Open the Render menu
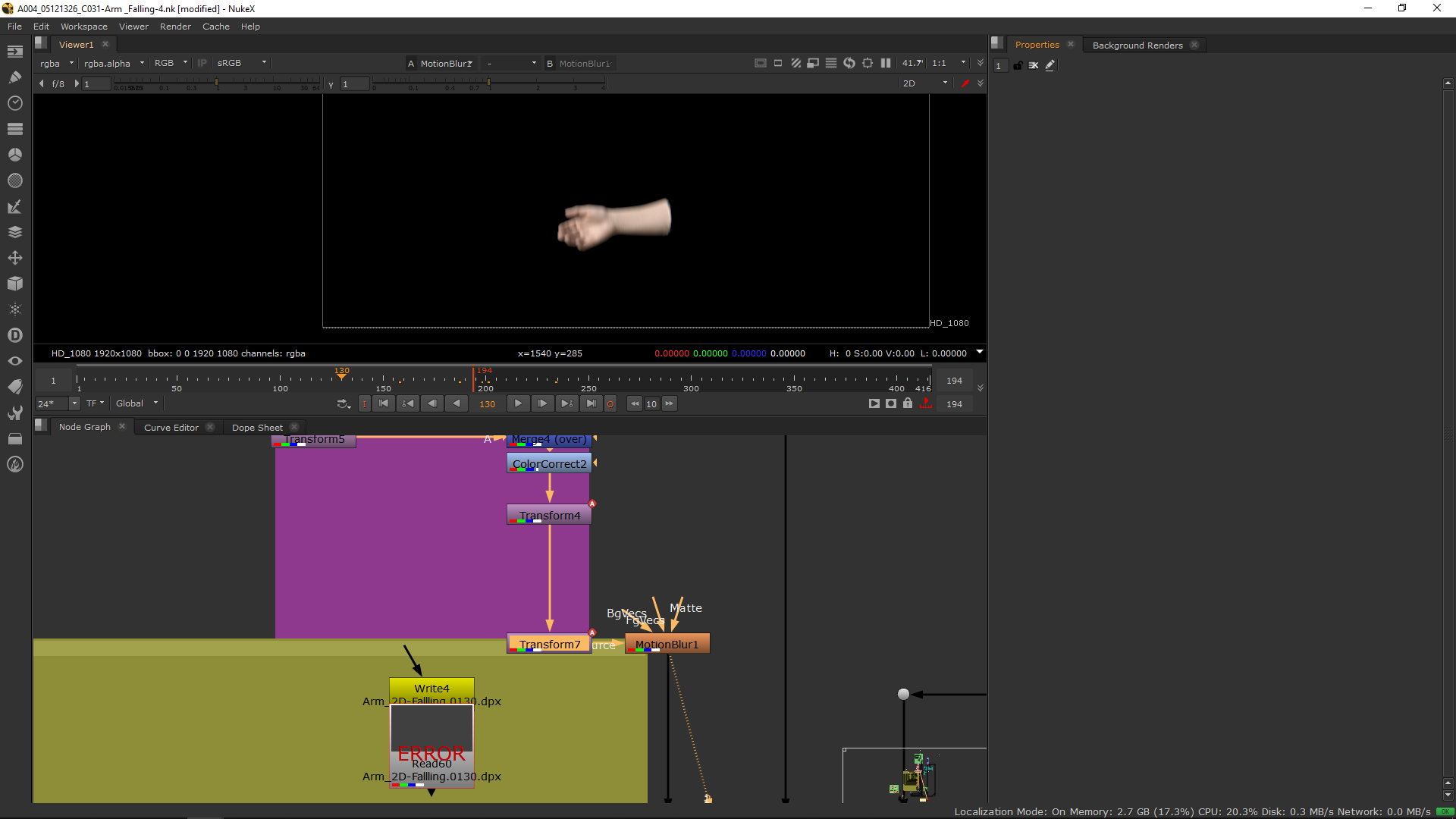The width and height of the screenshot is (1456, 819). click(175, 27)
